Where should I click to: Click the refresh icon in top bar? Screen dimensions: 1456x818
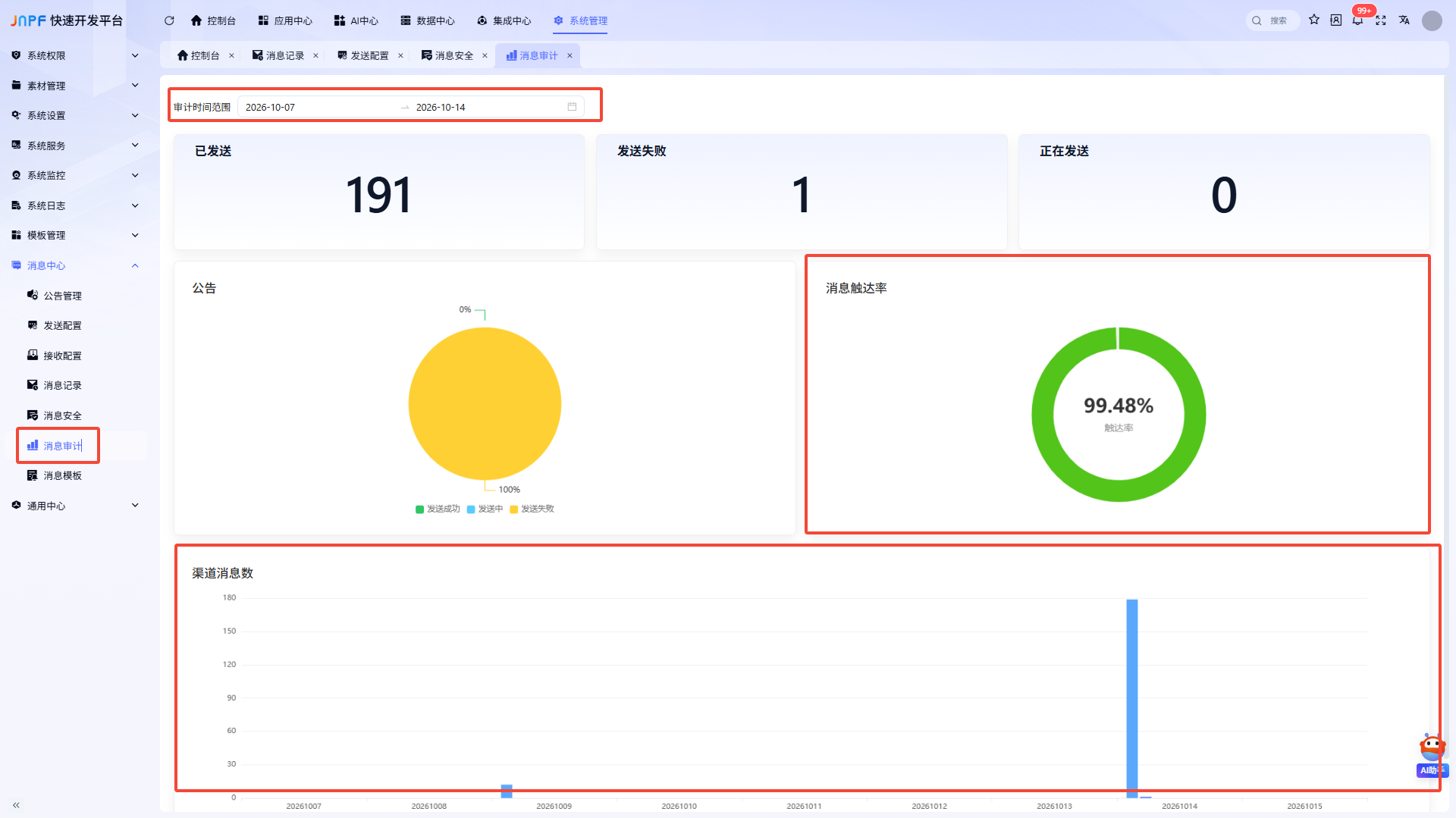tap(169, 20)
